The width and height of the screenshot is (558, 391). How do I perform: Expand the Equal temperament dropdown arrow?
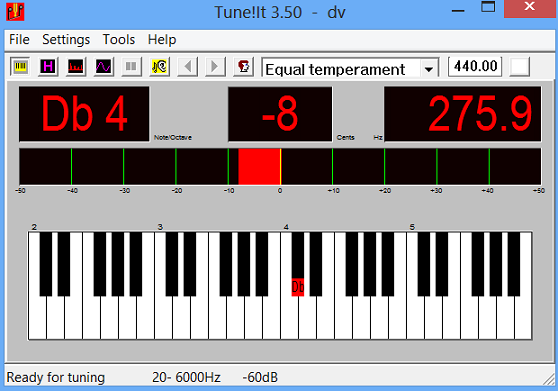429,69
